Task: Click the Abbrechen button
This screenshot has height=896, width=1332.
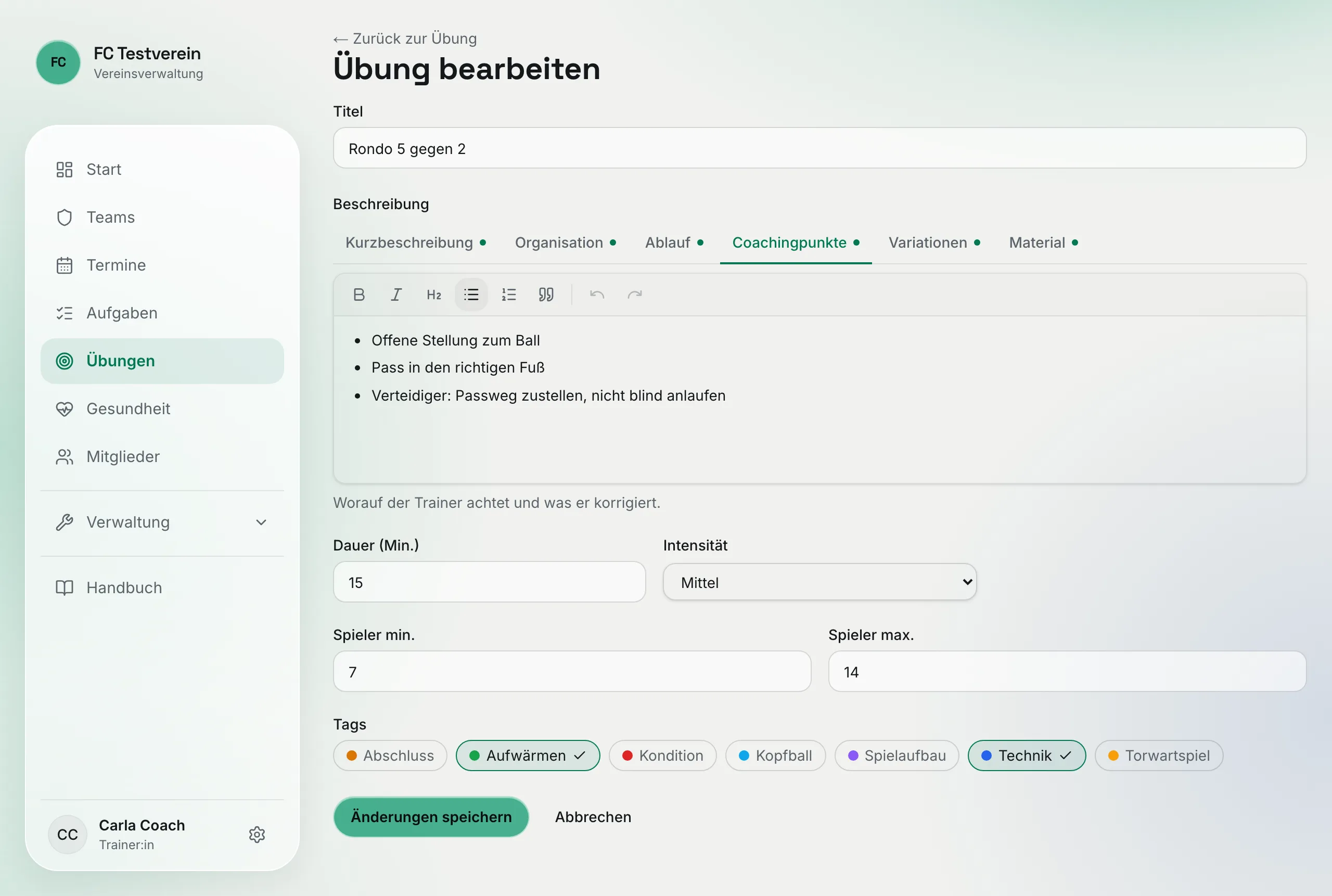Action: coord(593,817)
